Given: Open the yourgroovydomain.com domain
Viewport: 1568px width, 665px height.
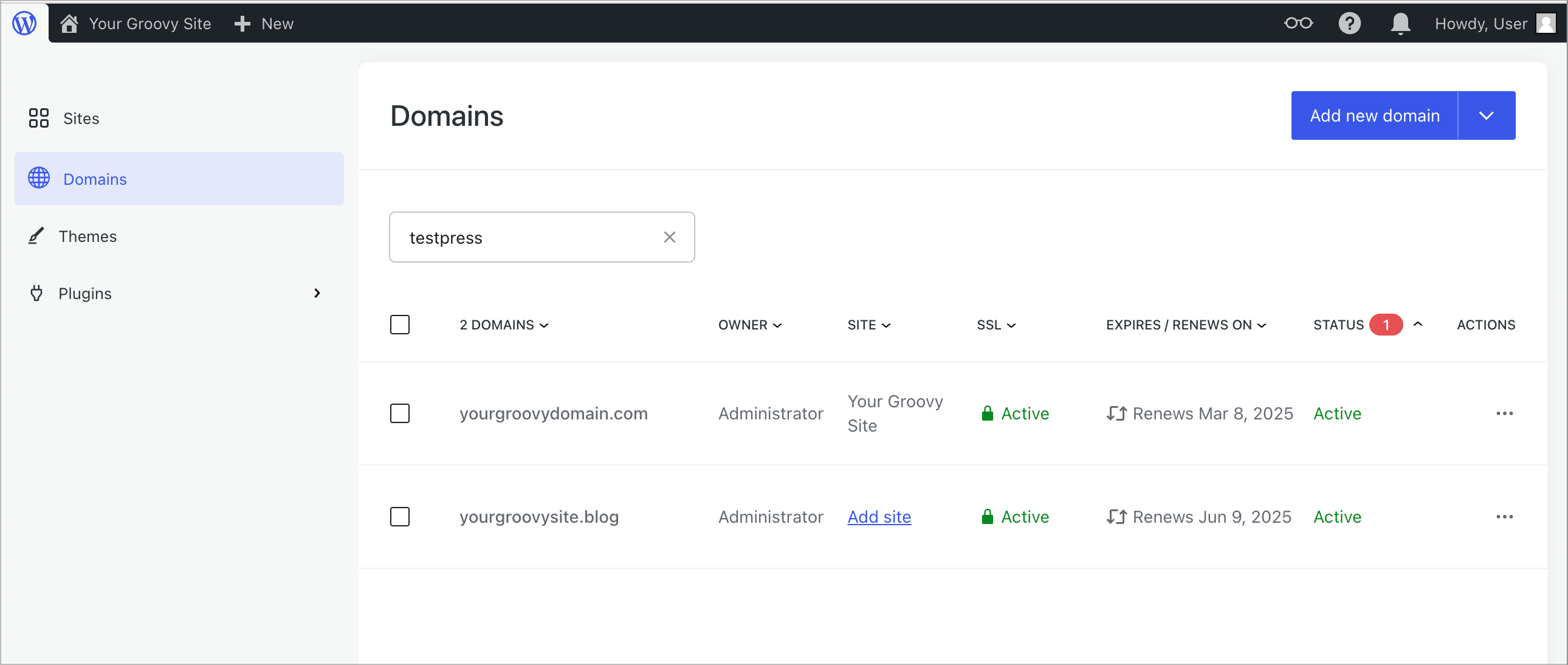Looking at the screenshot, I should [x=553, y=413].
